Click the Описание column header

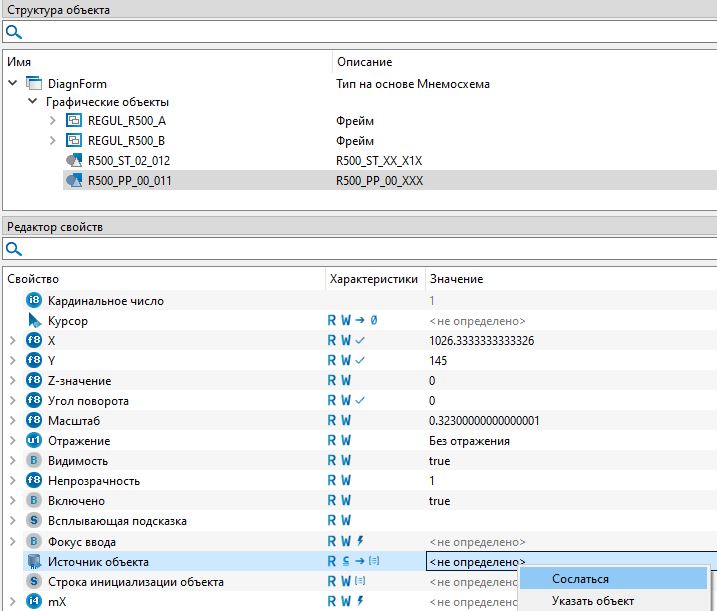click(x=364, y=62)
